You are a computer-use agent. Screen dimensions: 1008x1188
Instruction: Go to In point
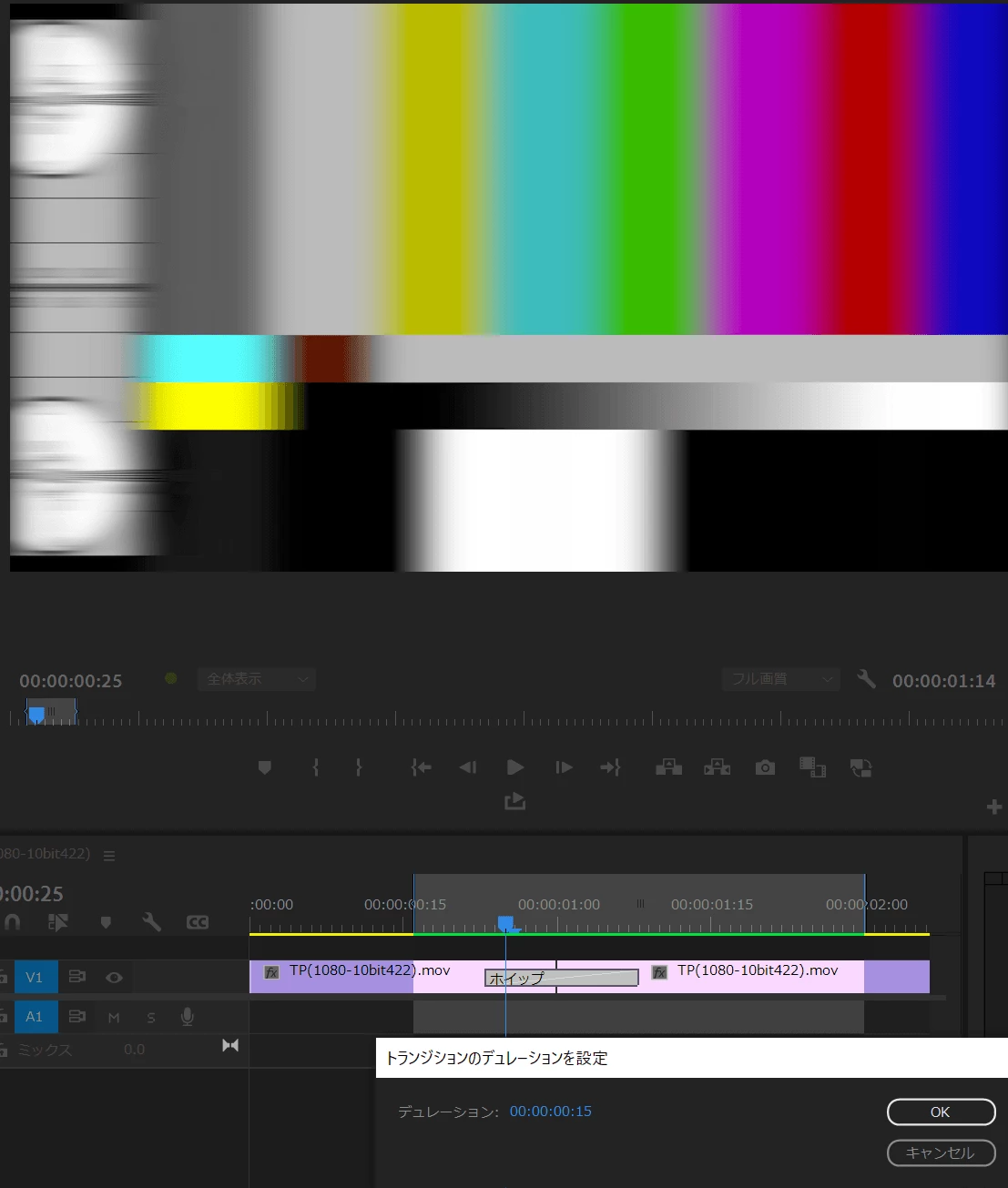pos(421,767)
